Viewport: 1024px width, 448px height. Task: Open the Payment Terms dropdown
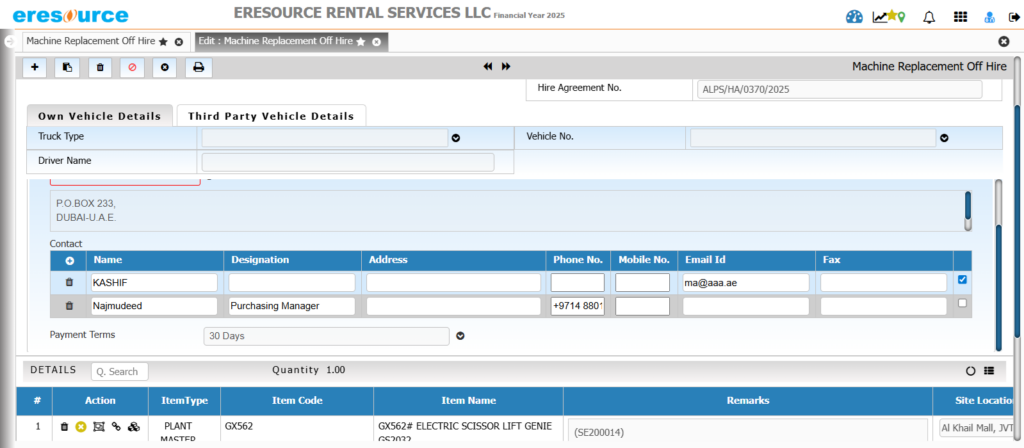click(x=461, y=336)
